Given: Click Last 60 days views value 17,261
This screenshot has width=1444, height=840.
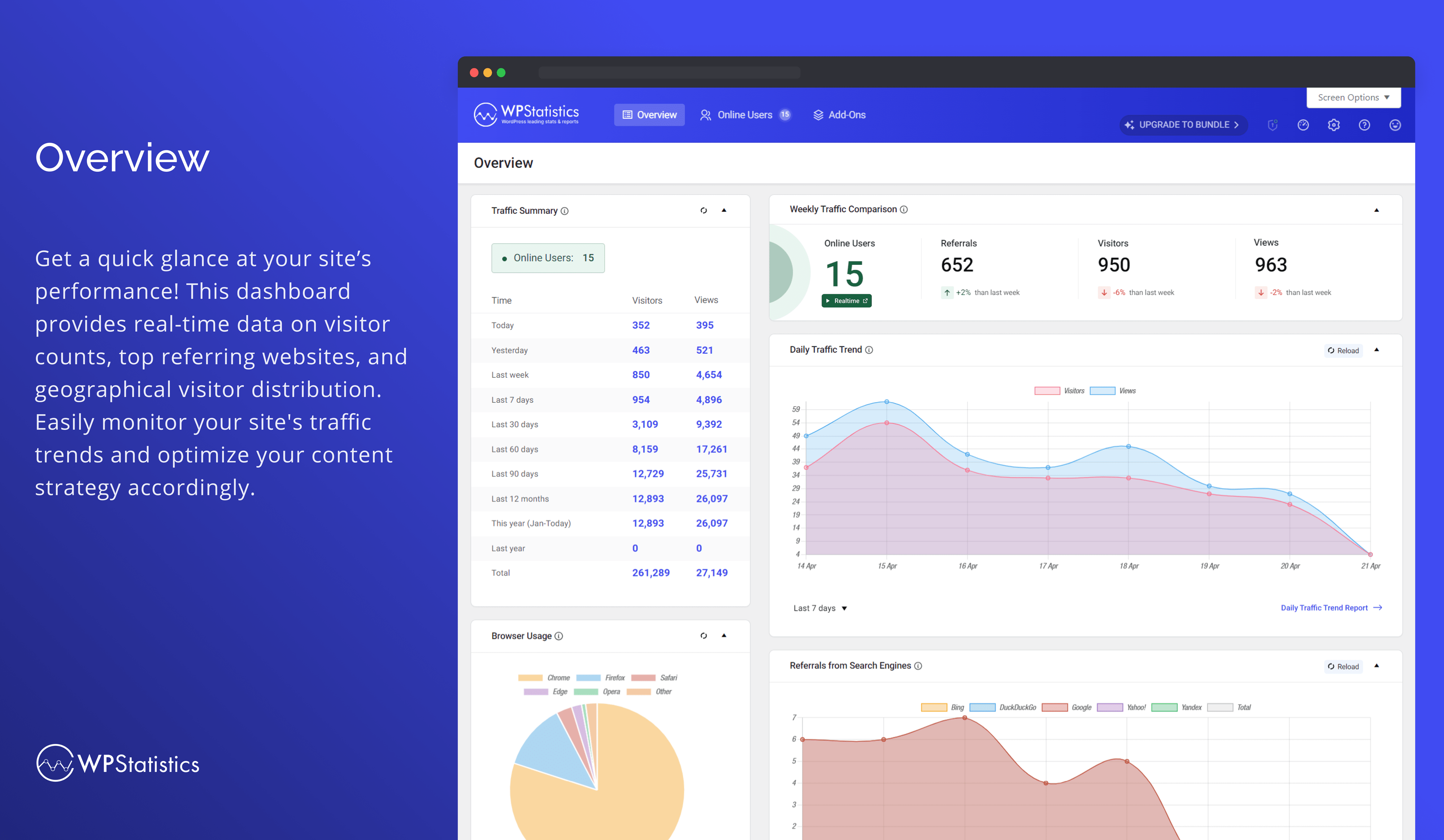Looking at the screenshot, I should tap(711, 450).
